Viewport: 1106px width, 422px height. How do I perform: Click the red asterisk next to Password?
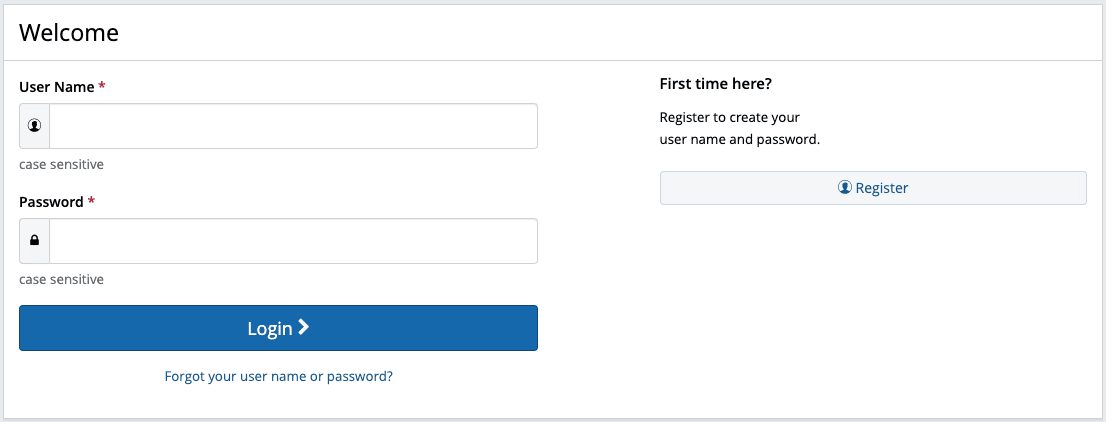coord(92,202)
